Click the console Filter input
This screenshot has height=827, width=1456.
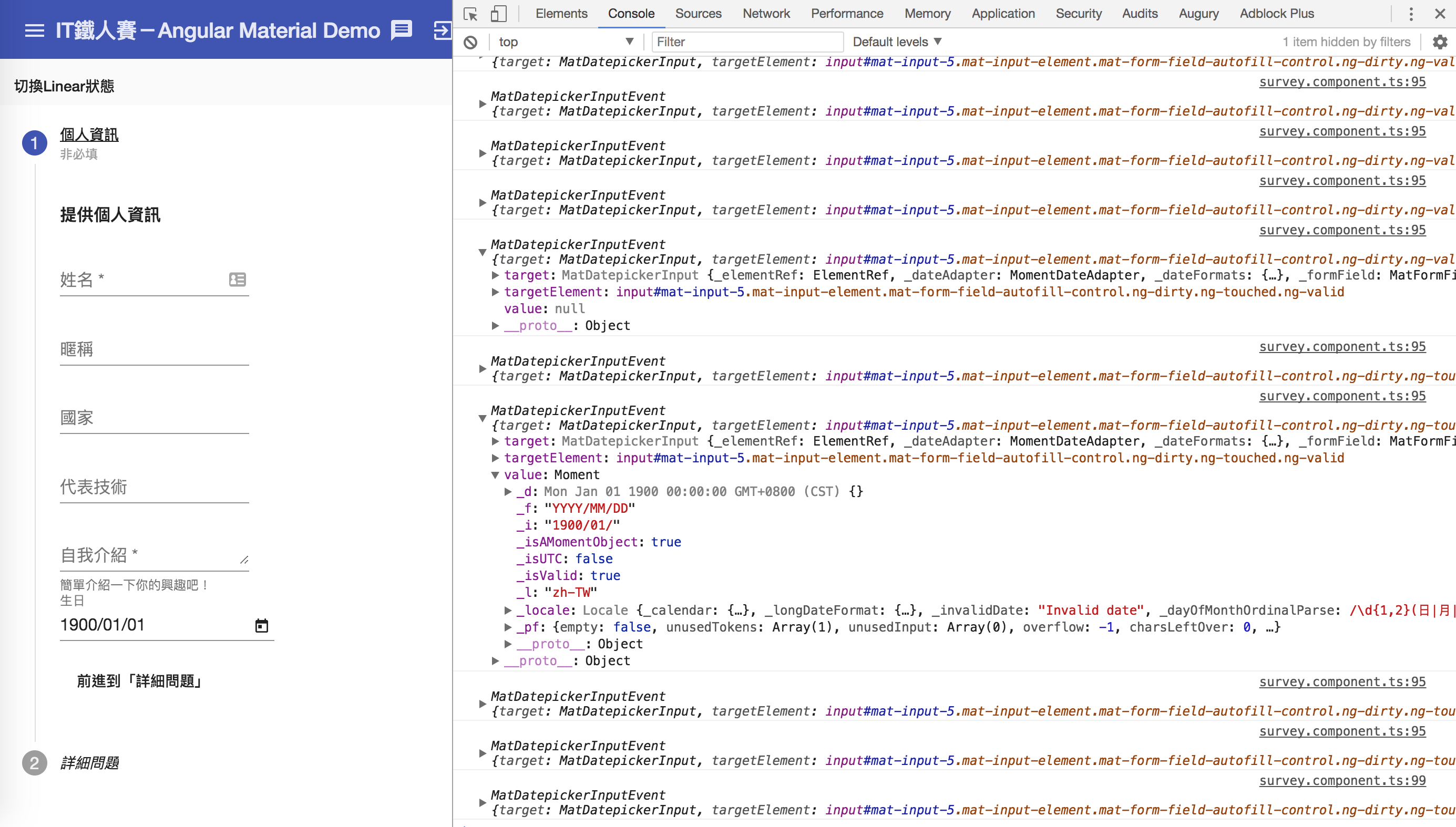coord(747,42)
